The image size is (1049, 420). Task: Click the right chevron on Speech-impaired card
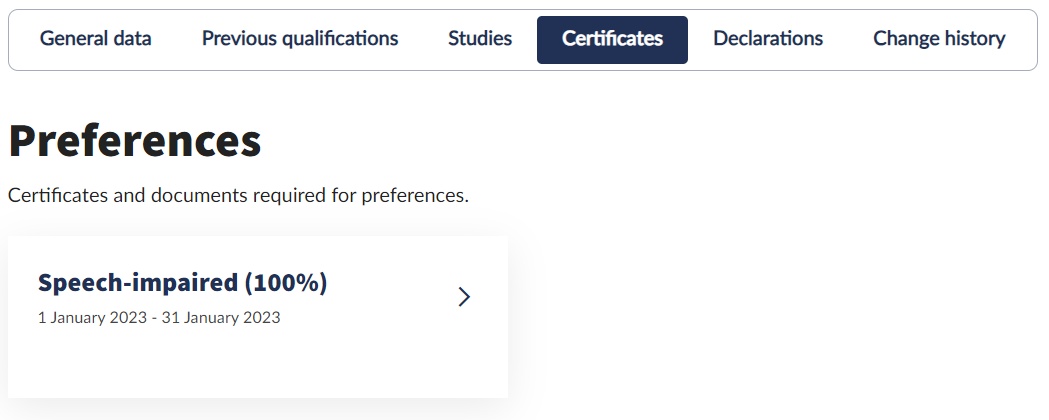coord(463,297)
